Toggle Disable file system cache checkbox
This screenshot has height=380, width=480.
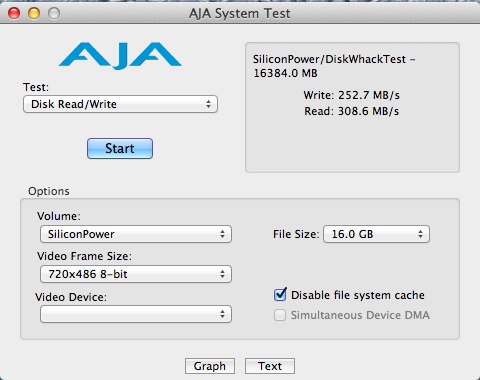280,295
